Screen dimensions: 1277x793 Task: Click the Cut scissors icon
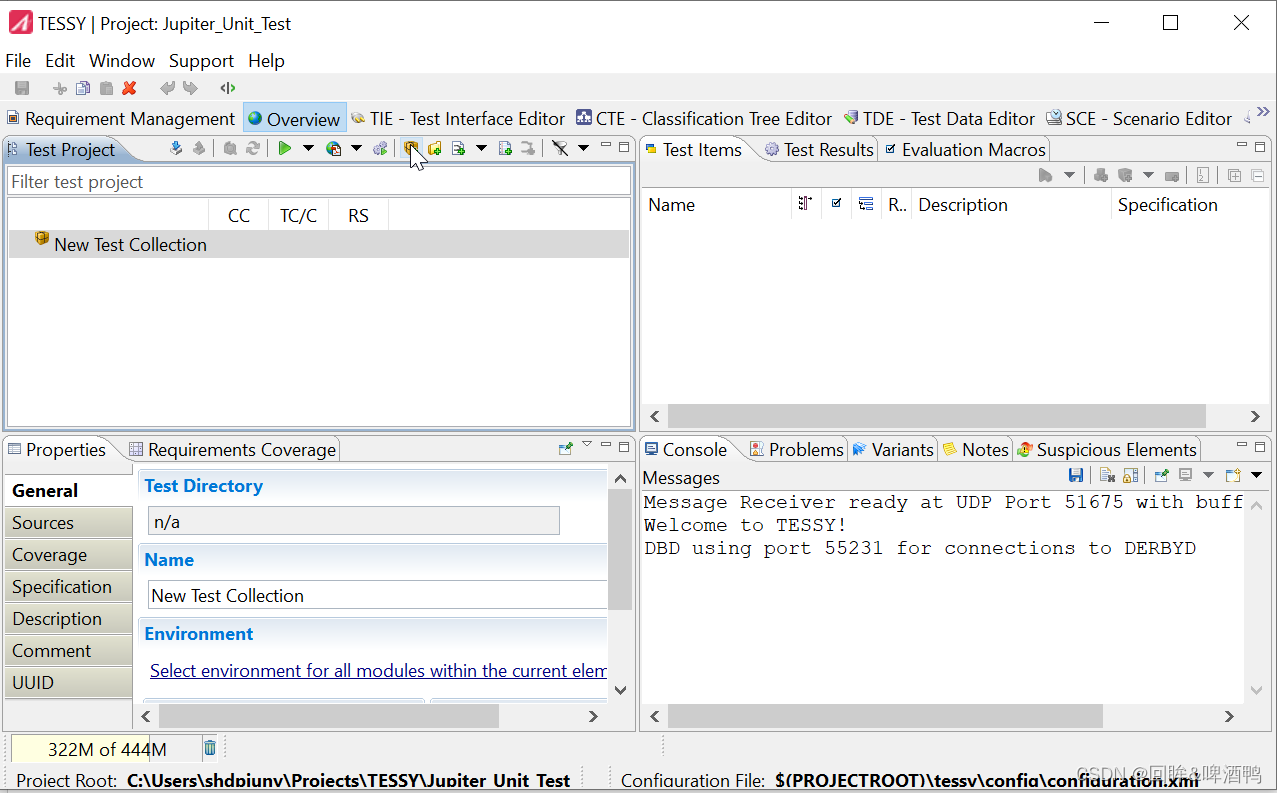coord(60,88)
